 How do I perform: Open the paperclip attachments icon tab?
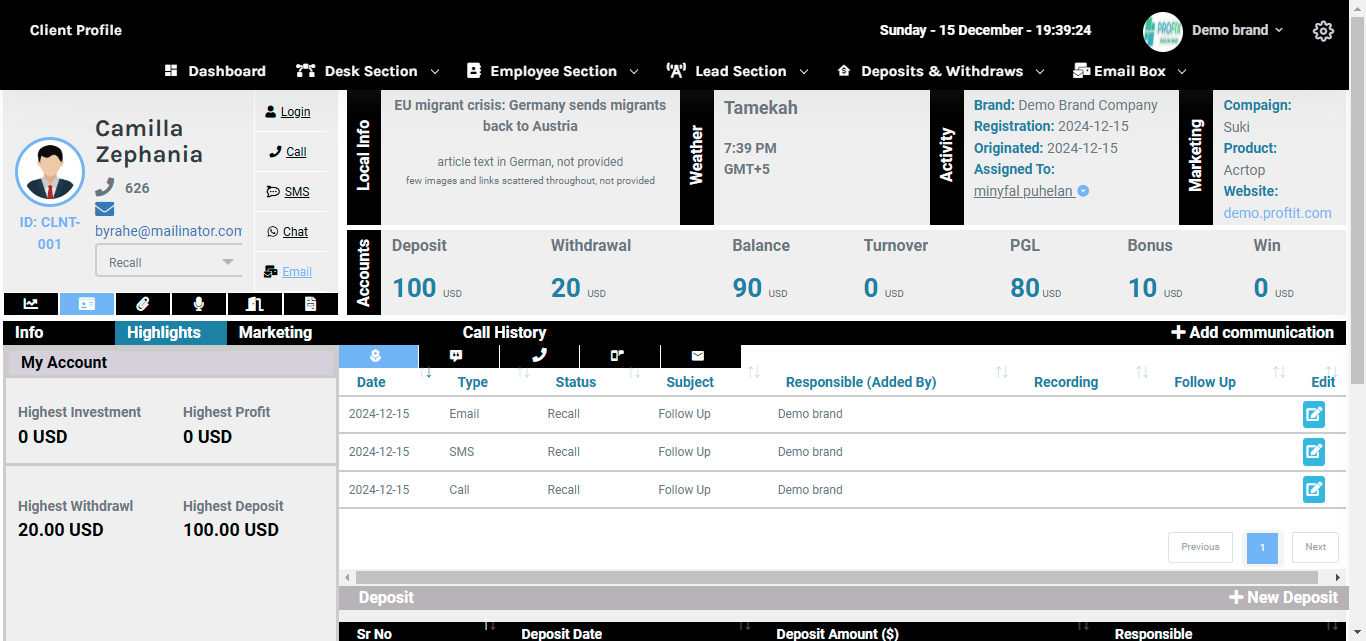tap(143, 304)
